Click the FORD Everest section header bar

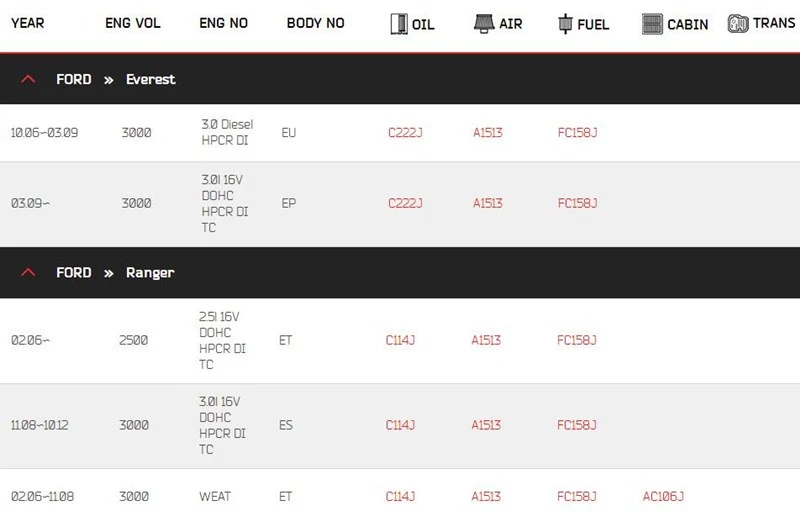[x=400, y=79]
